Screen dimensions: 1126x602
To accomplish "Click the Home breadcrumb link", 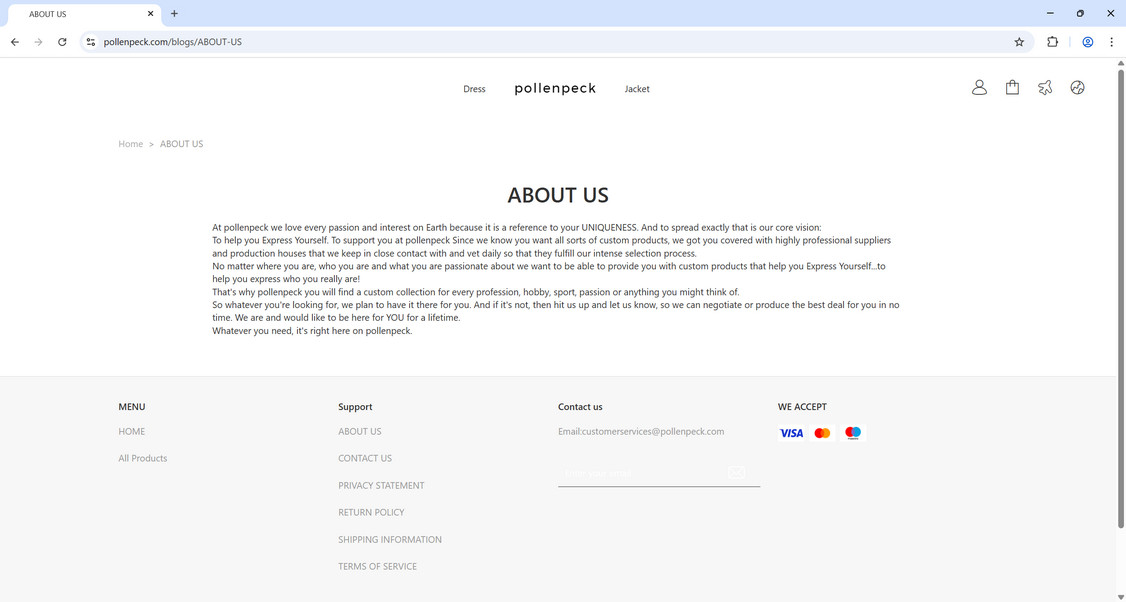I will point(130,143).
